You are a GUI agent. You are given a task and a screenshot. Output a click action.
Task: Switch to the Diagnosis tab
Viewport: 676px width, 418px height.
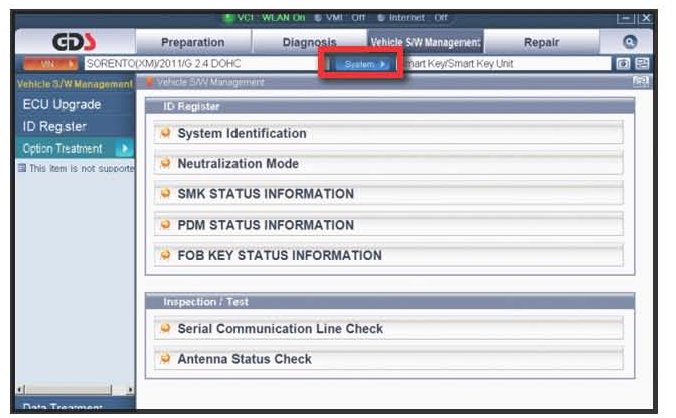(x=310, y=43)
